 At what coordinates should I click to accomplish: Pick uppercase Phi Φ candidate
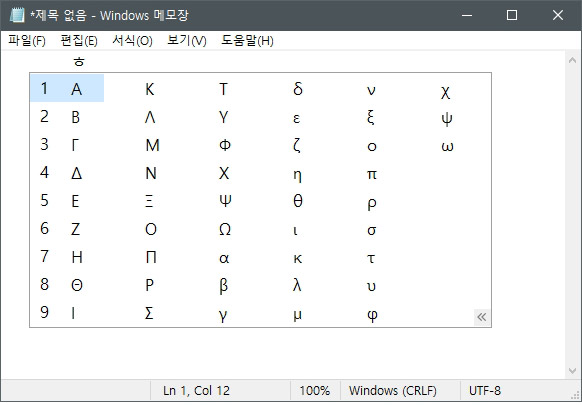click(x=225, y=145)
